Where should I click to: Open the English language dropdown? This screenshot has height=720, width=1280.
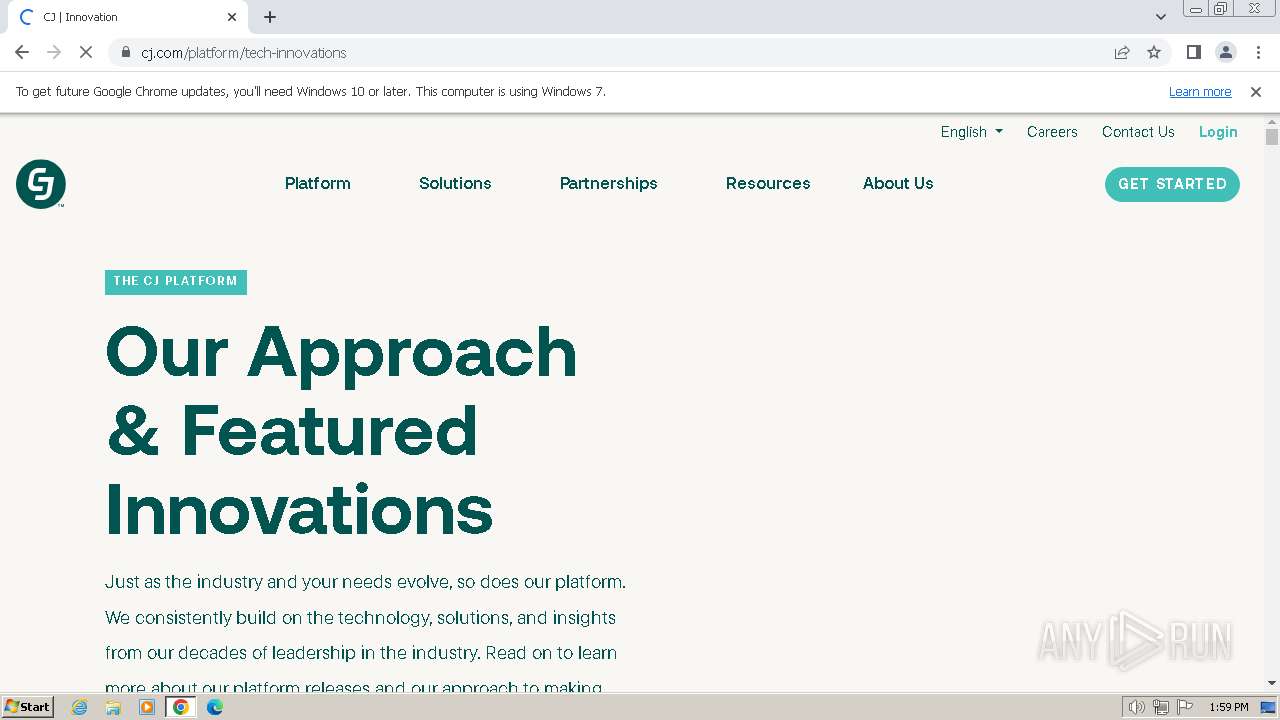(972, 132)
